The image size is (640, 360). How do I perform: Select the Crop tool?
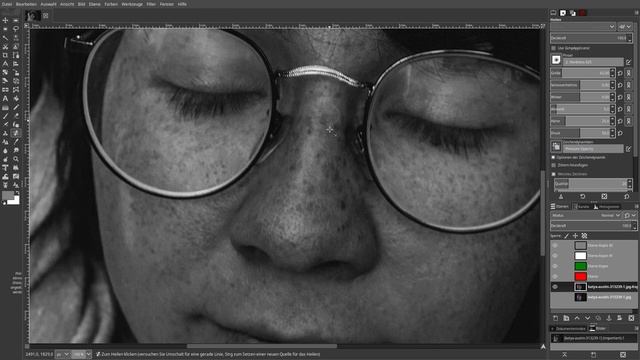(x=5, y=55)
